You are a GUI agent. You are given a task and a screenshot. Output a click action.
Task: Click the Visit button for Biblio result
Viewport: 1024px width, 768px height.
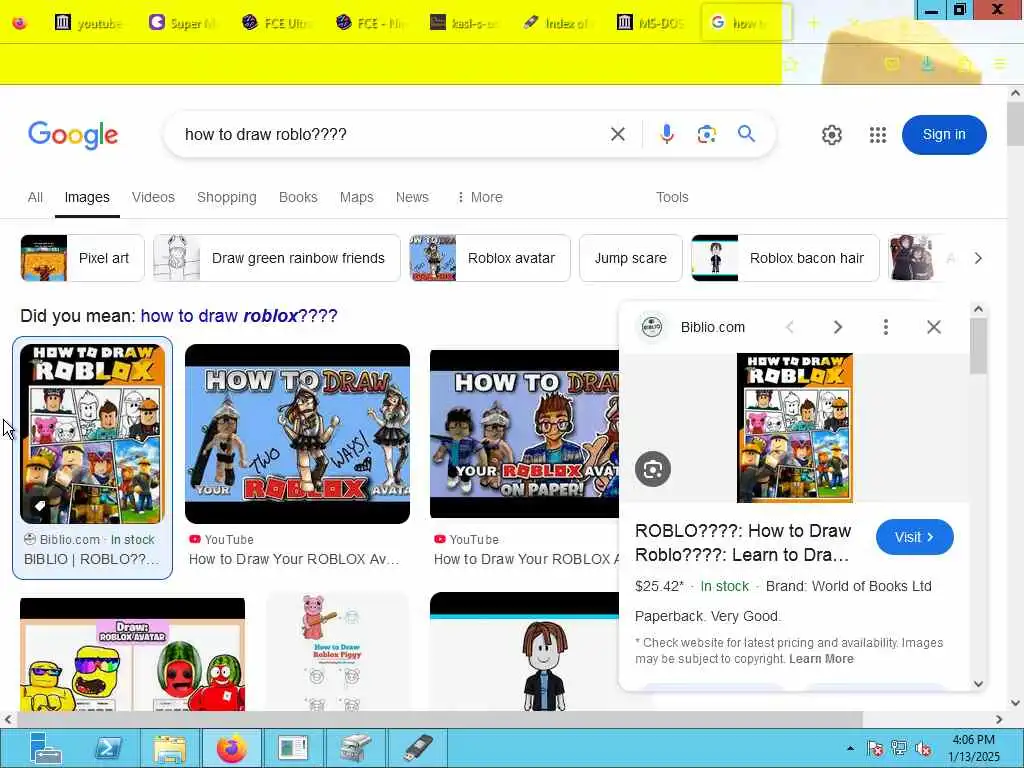coord(914,537)
